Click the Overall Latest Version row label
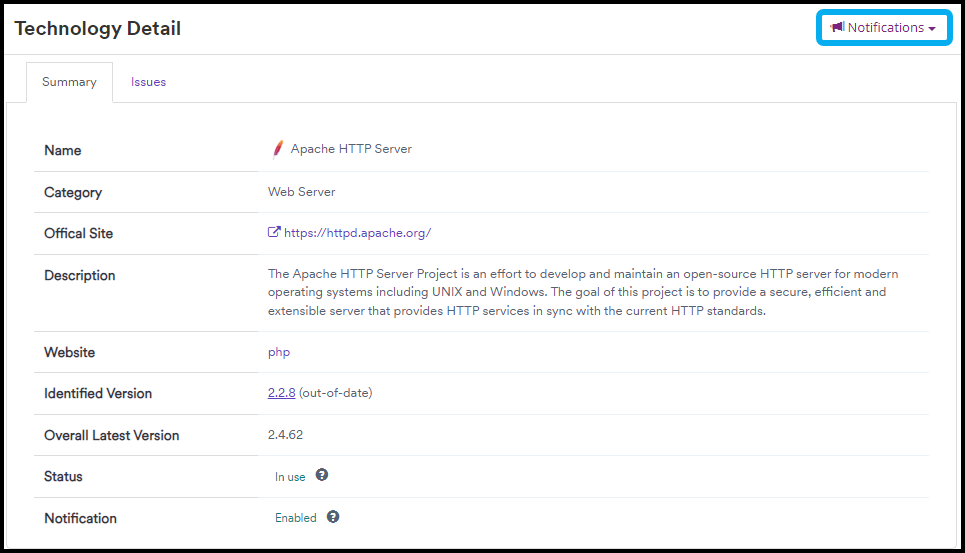The height and width of the screenshot is (553, 965). coord(112,435)
